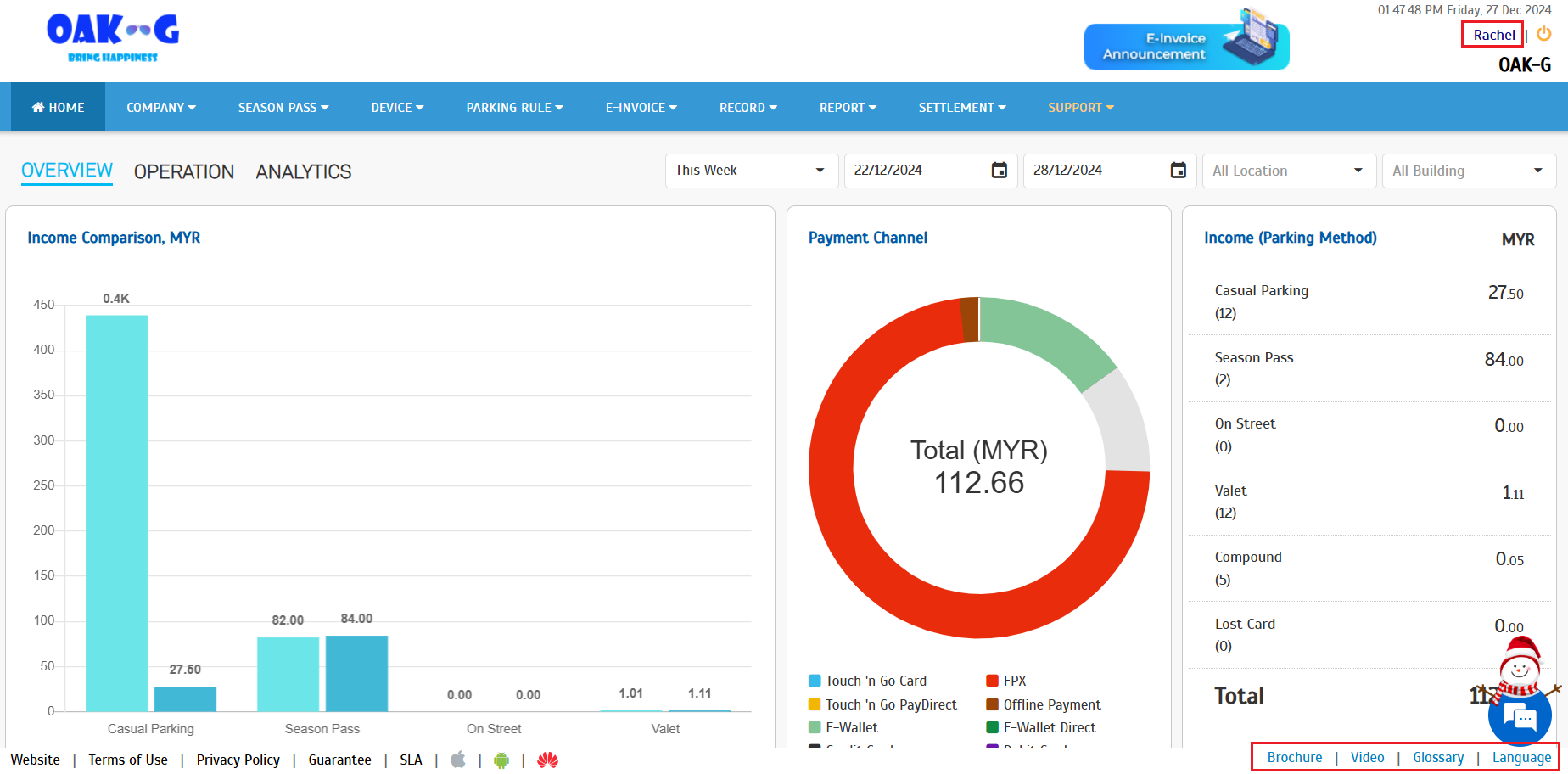The height and width of the screenshot is (774, 1568).
Task: Click the E-Invoice Announcement banner
Action: (1186, 47)
